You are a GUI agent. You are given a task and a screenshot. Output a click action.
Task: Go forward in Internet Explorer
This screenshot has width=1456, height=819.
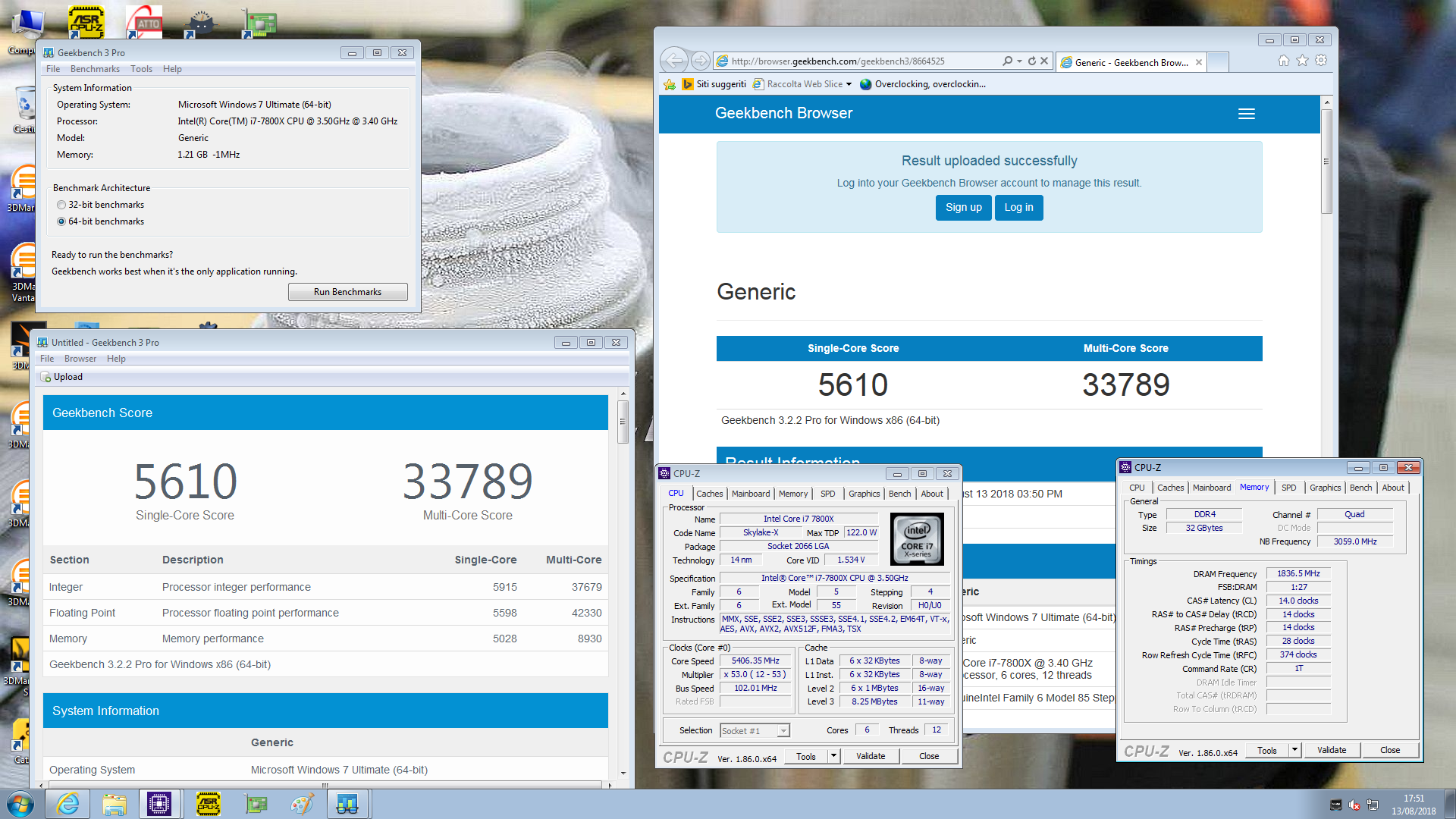701,61
